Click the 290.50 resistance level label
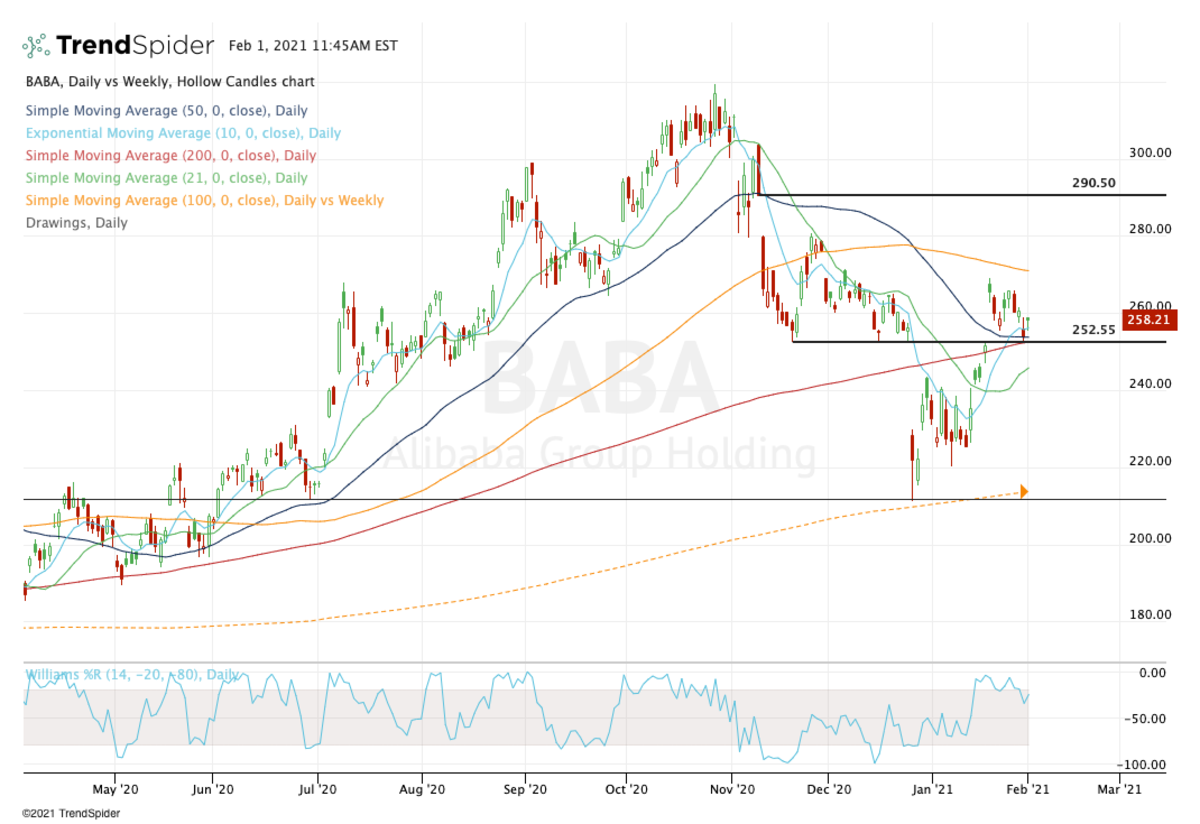The image size is (1200, 824). coord(1092,183)
